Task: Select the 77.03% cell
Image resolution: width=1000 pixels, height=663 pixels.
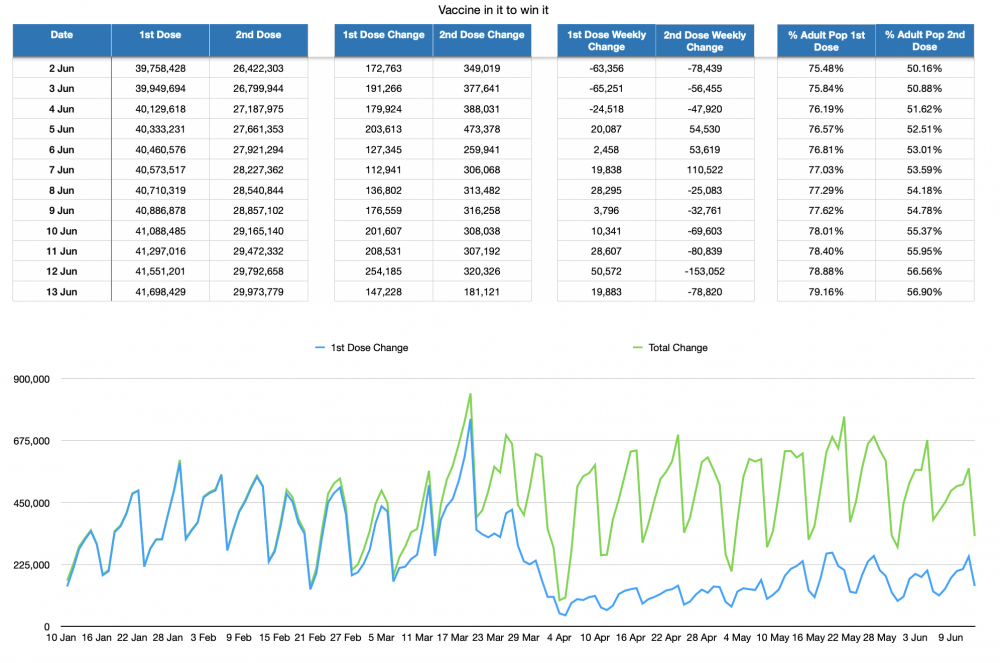Action: [826, 170]
